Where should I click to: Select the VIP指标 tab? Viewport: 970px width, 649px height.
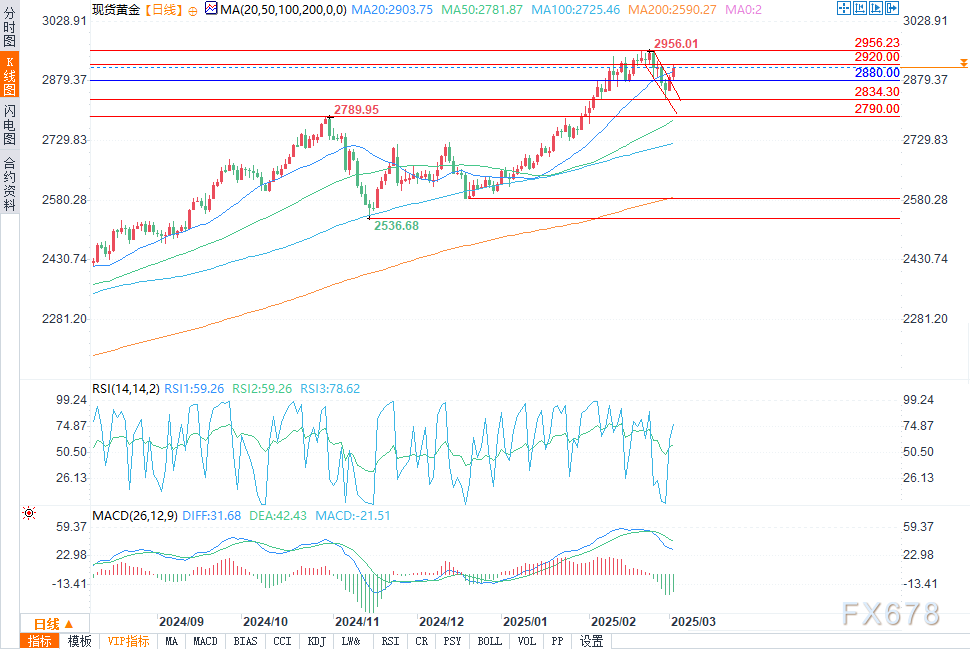tap(129, 641)
